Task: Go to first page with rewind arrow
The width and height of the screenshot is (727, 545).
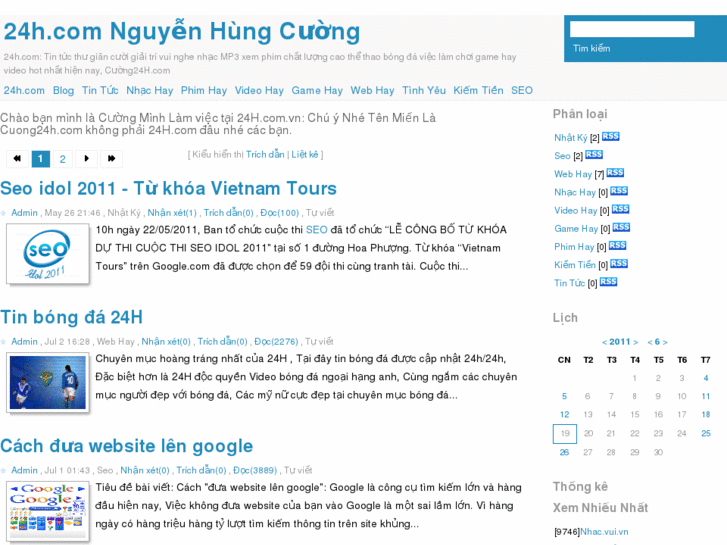Action: (17, 159)
